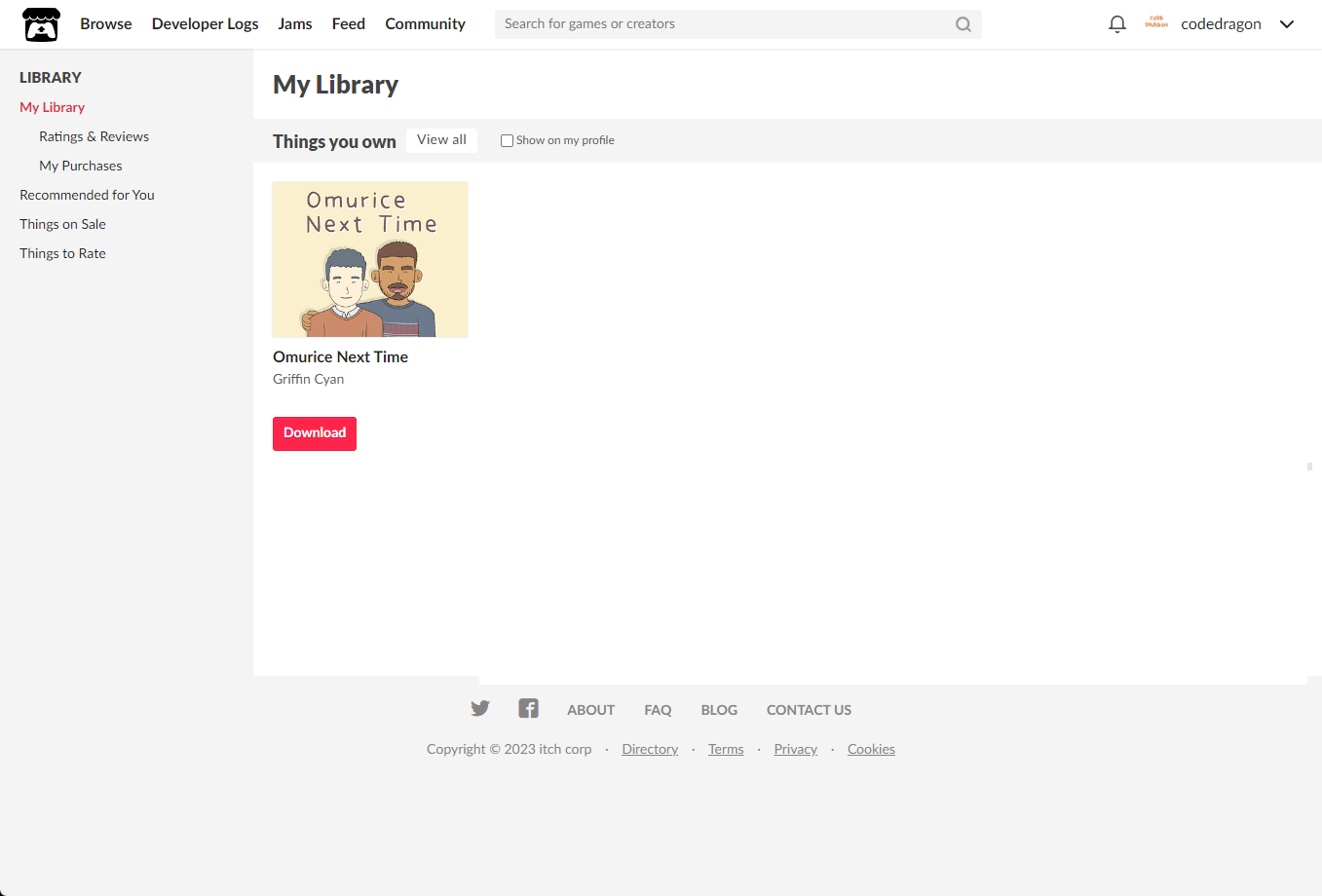This screenshot has height=896, width=1322.
Task: Open the Browse menu
Action: tap(106, 23)
